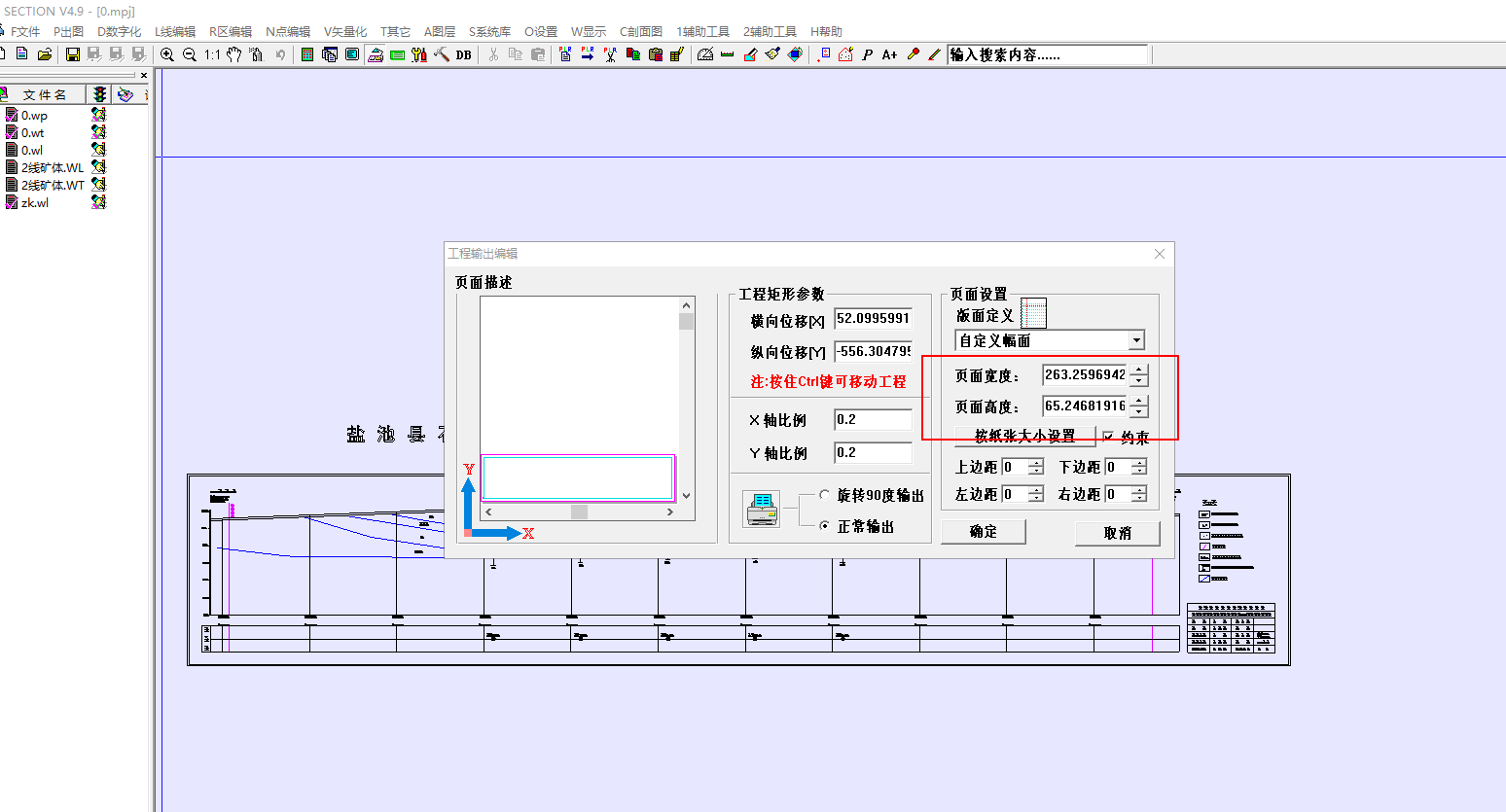Screen dimensions: 1506x812
Task: Open the O设置 menu
Action: pos(541,31)
